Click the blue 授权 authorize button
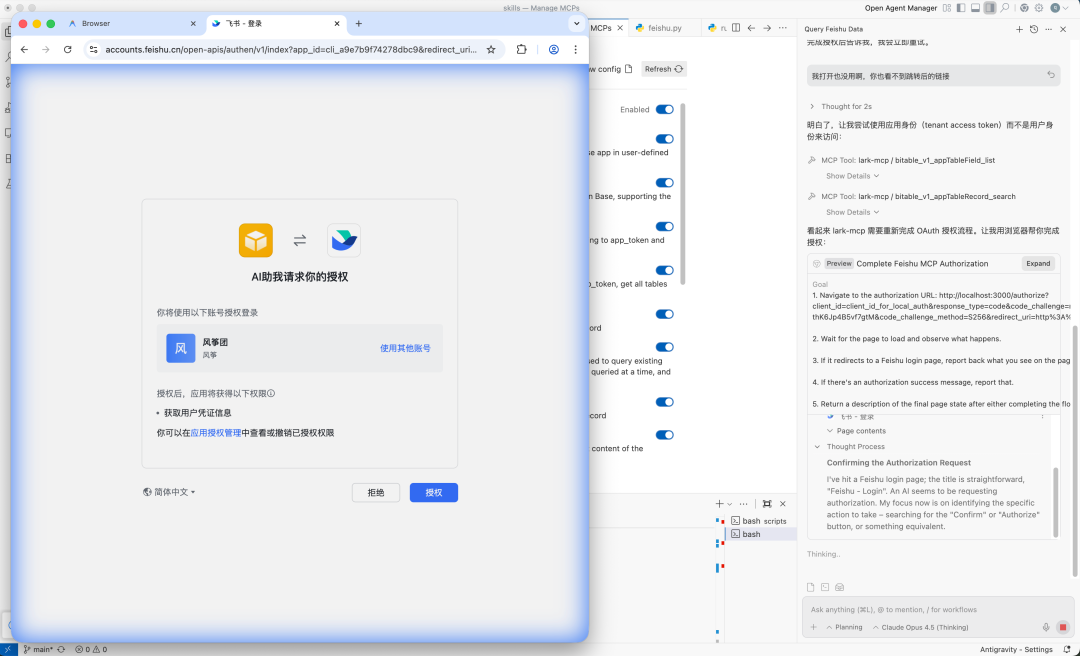The height and width of the screenshot is (656, 1080). (433, 492)
